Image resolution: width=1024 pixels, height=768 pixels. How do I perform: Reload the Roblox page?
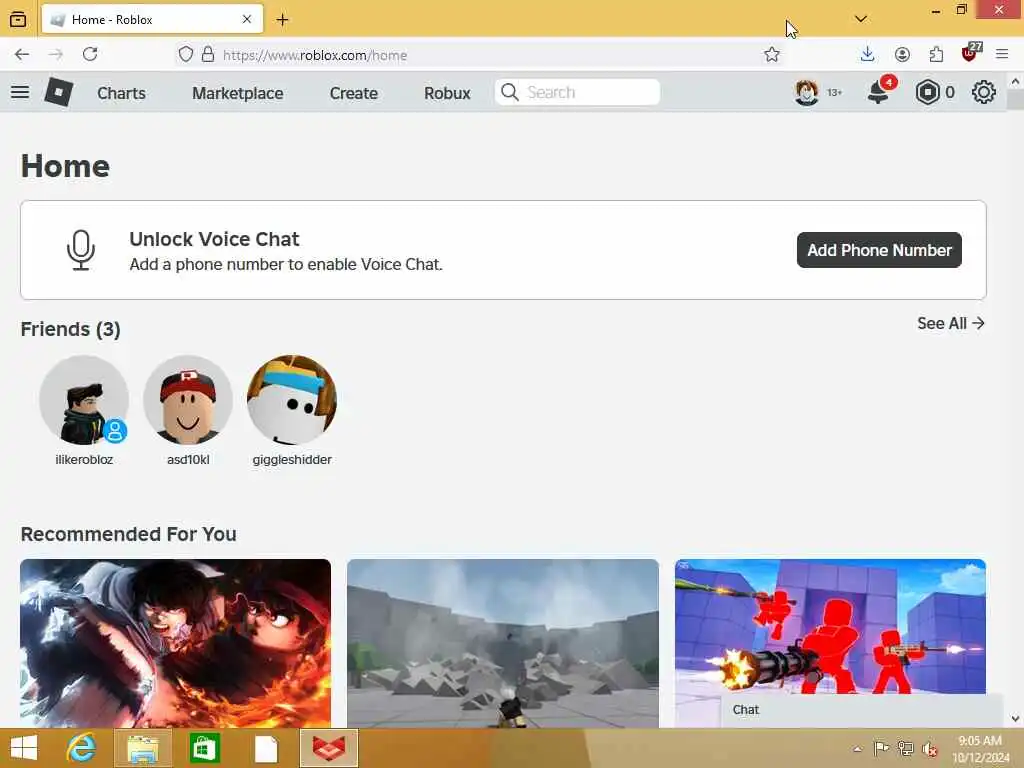(90, 54)
